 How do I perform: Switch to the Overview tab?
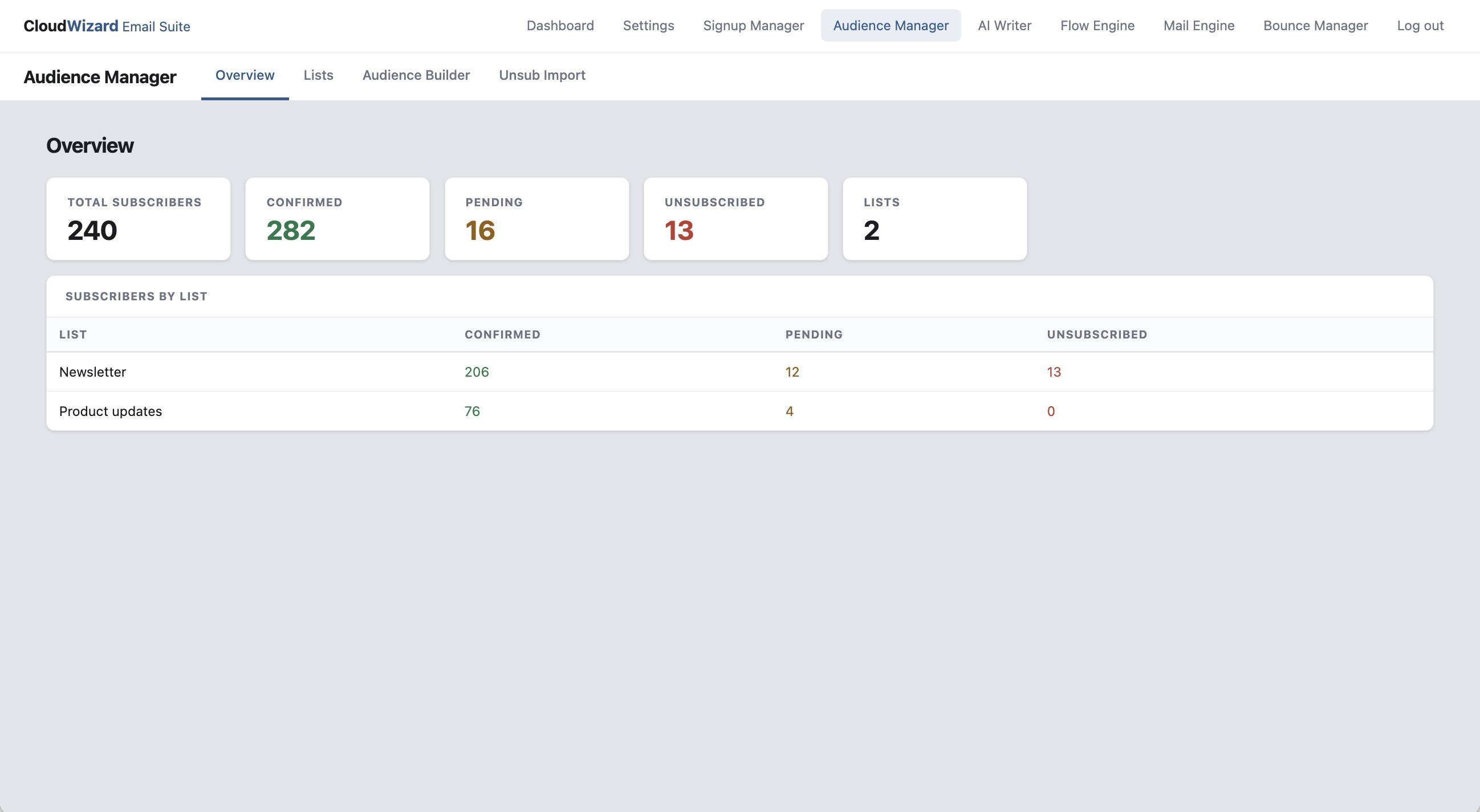[245, 75]
